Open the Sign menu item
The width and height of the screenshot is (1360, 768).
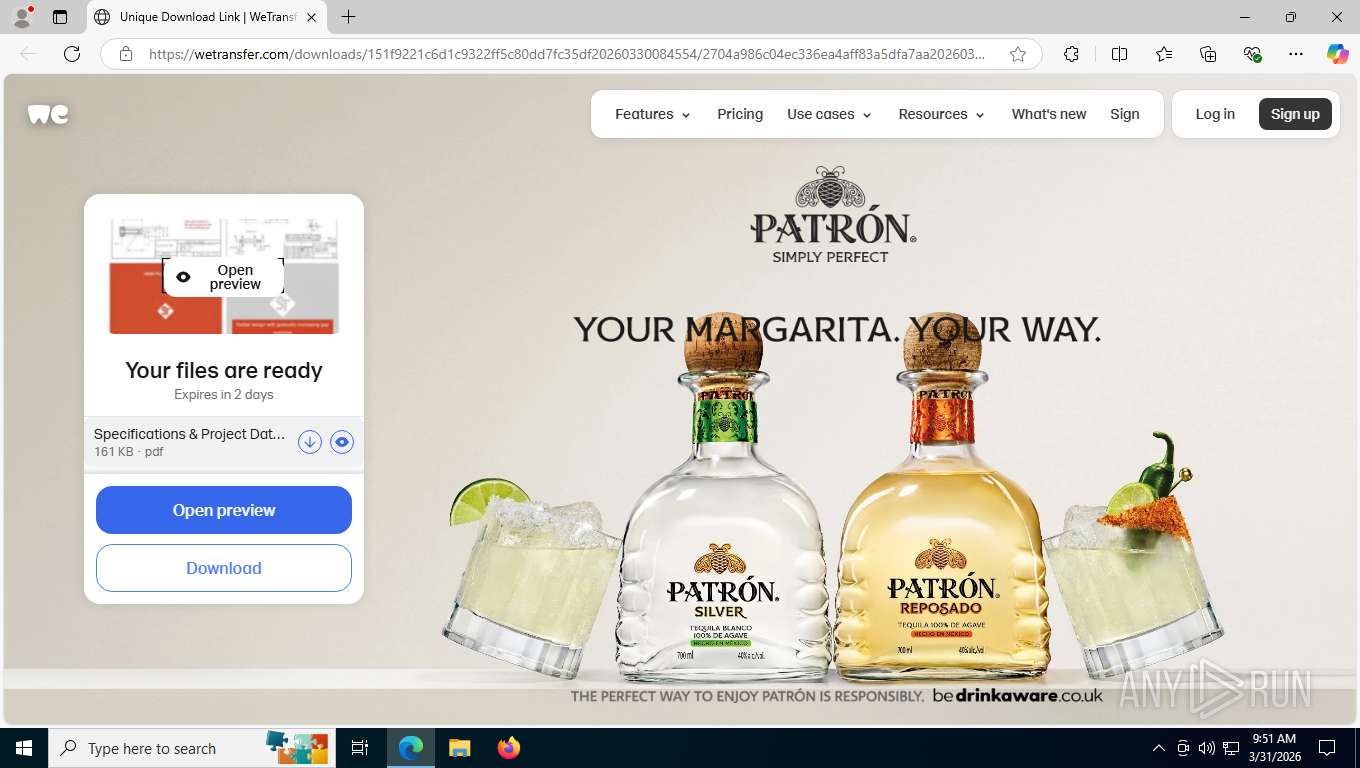pos(1125,114)
